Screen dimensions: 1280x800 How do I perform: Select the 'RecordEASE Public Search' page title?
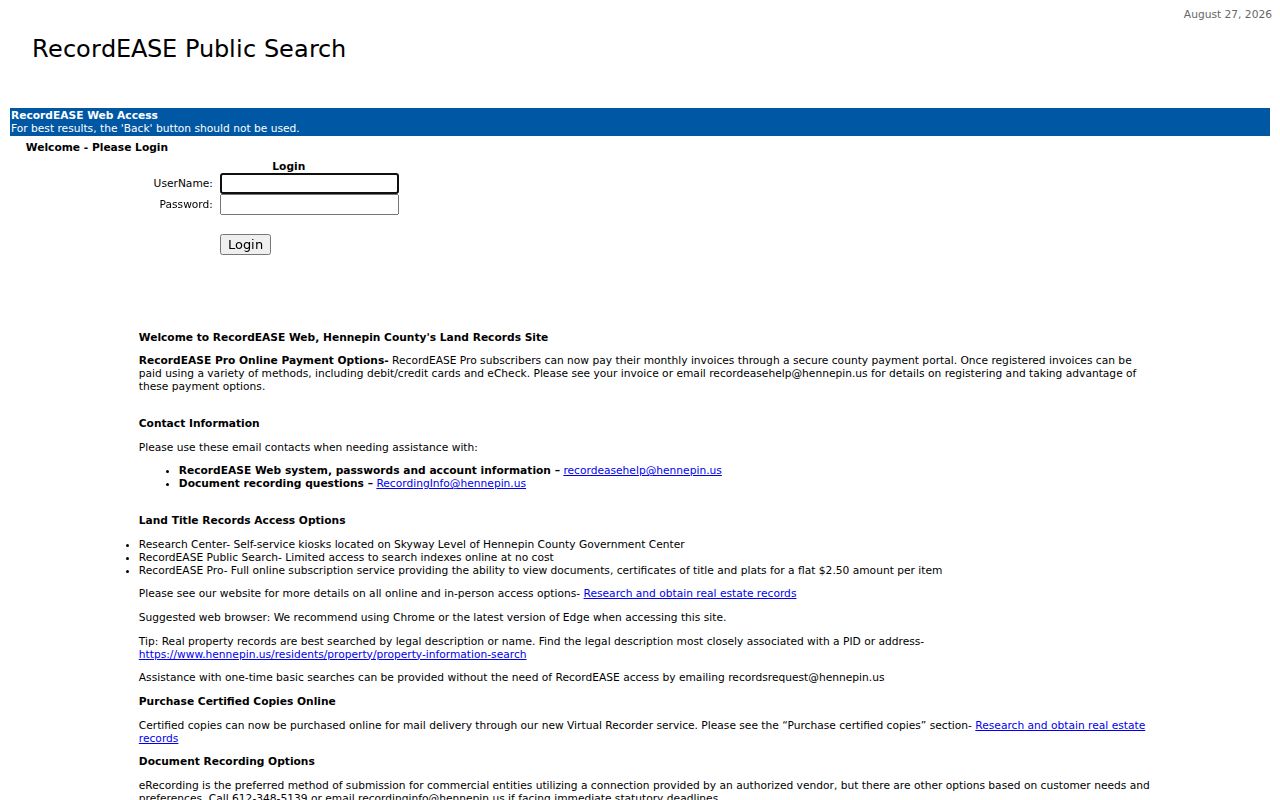189,49
